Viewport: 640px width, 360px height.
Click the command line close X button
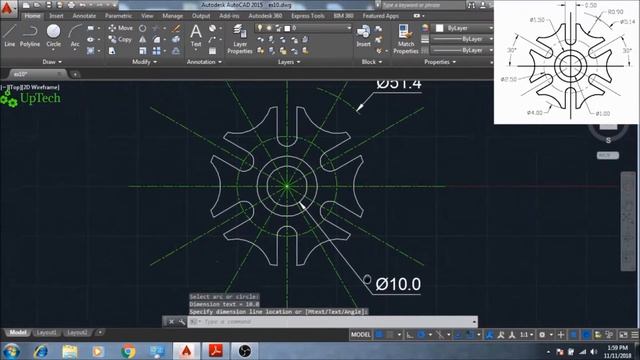pyautogui.click(x=171, y=322)
